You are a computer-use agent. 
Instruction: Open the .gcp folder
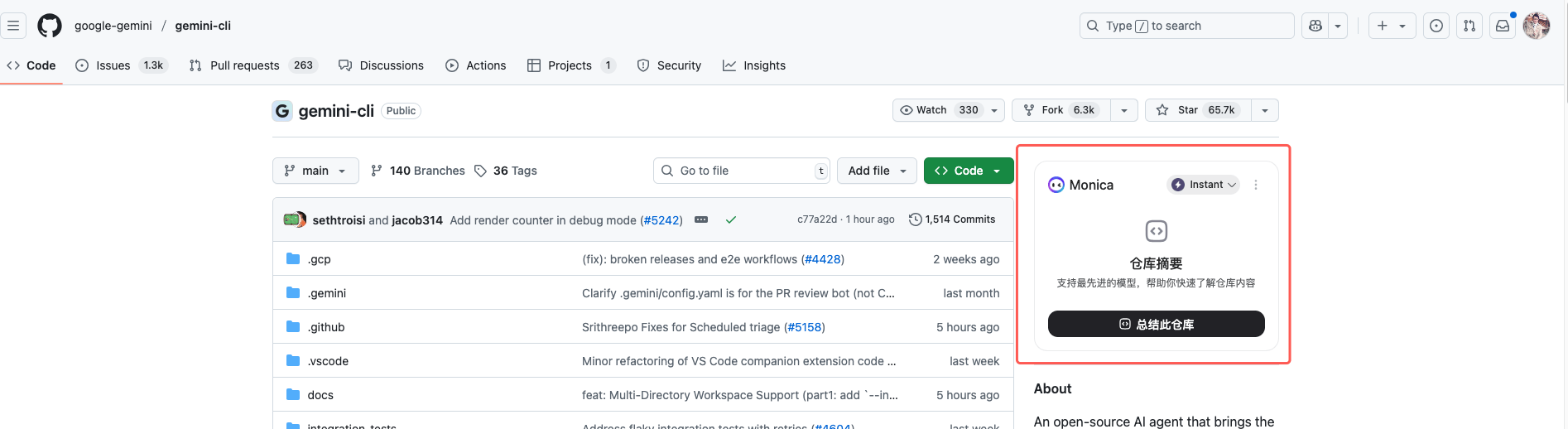pyautogui.click(x=320, y=259)
